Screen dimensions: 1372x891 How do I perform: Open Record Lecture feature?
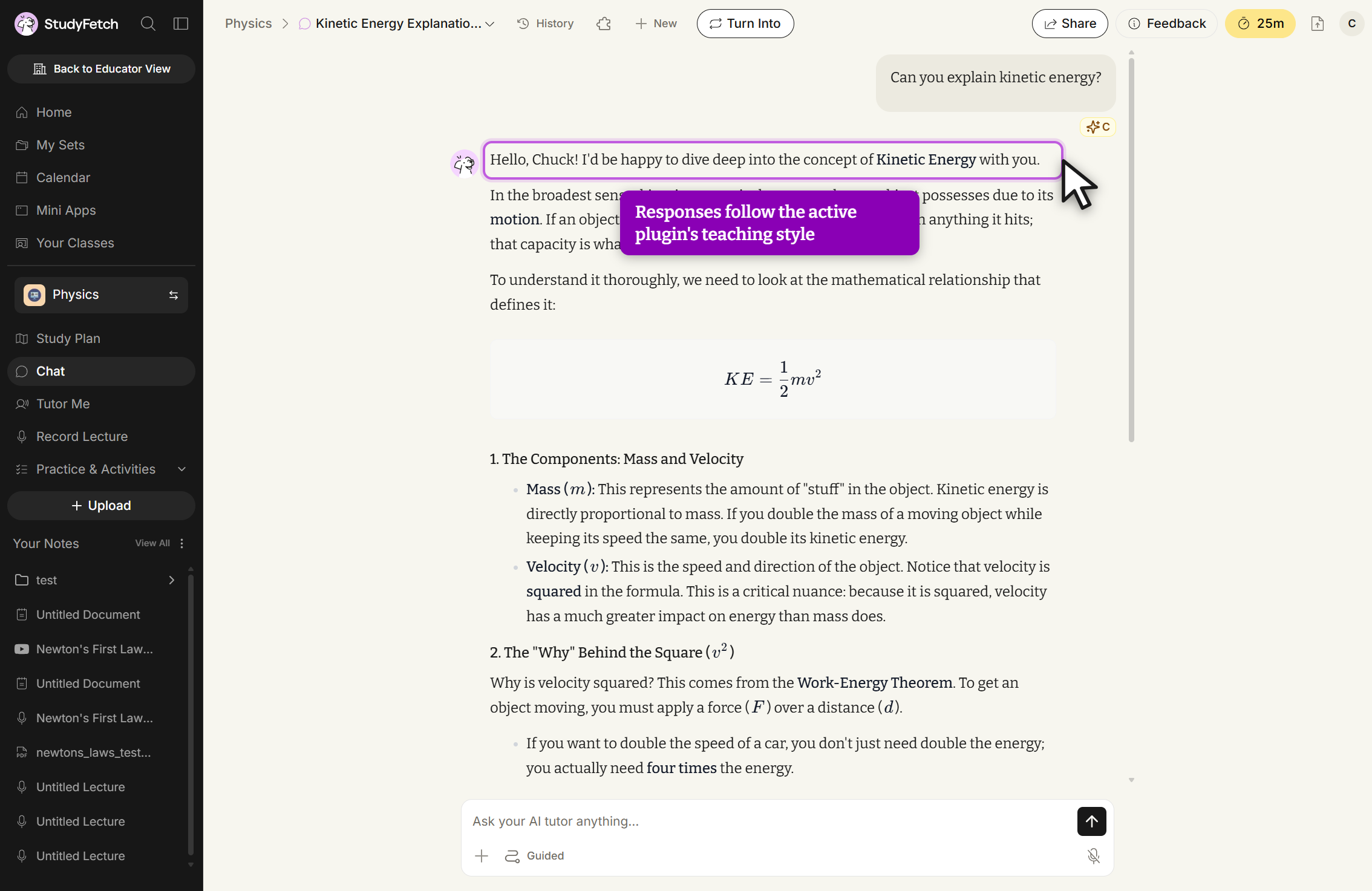click(101, 437)
